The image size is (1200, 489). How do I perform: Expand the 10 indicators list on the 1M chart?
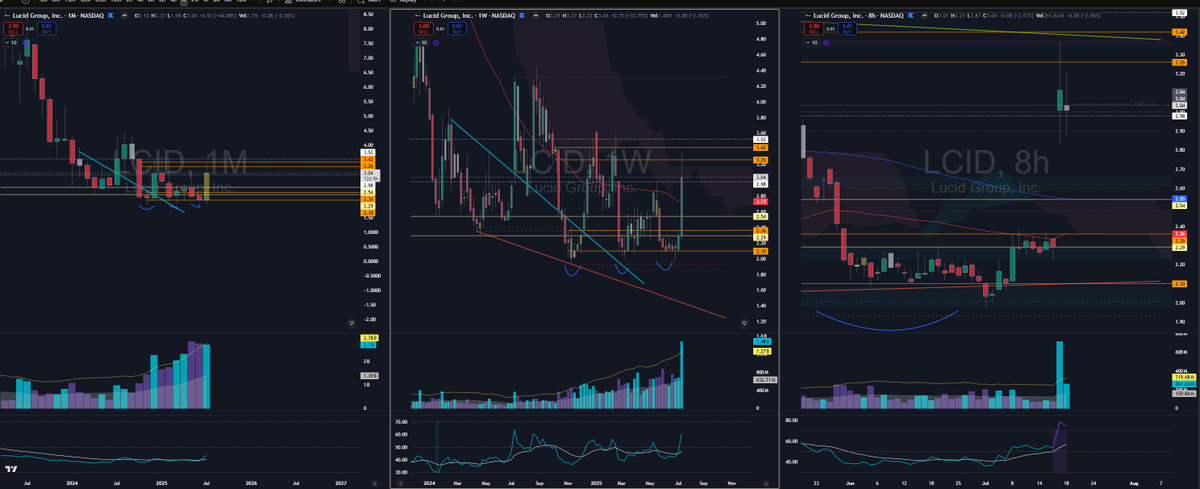[x=10, y=43]
